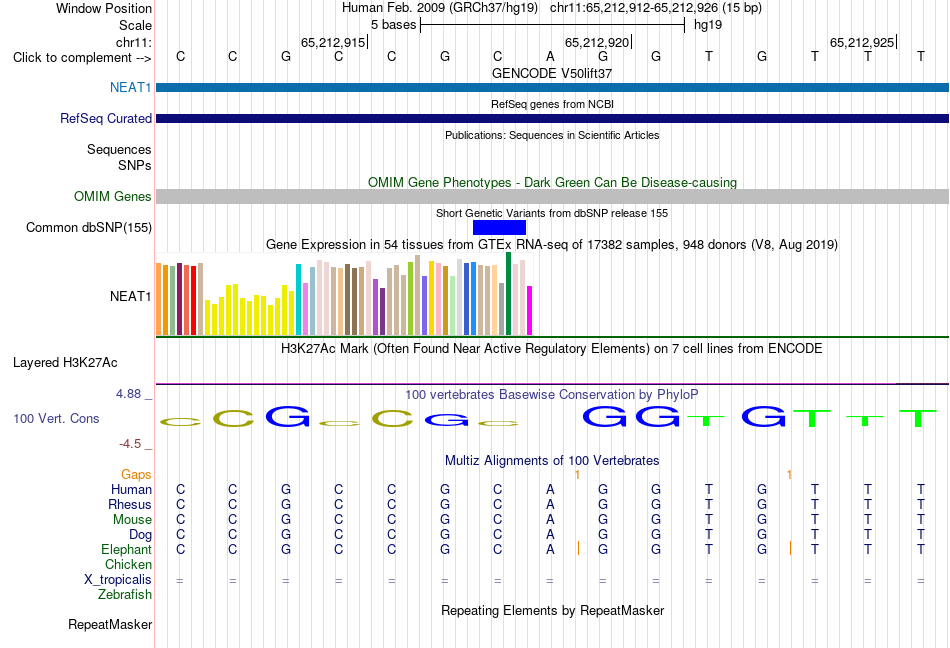Open Multiz Alignments of 100 Vertebrates title
Image resolution: width=950 pixels, height=648 pixels.
tap(552, 460)
